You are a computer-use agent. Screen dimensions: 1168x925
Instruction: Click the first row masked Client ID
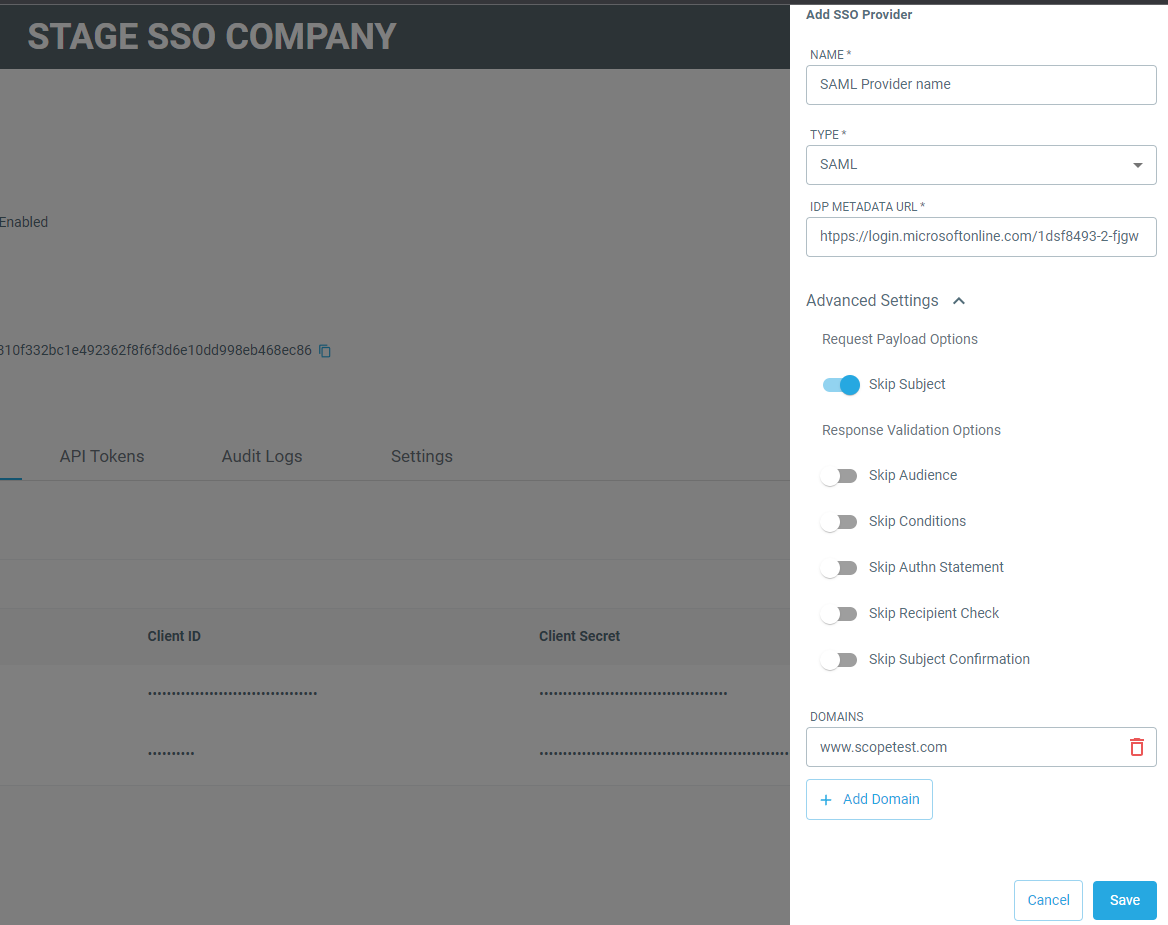click(x=232, y=693)
